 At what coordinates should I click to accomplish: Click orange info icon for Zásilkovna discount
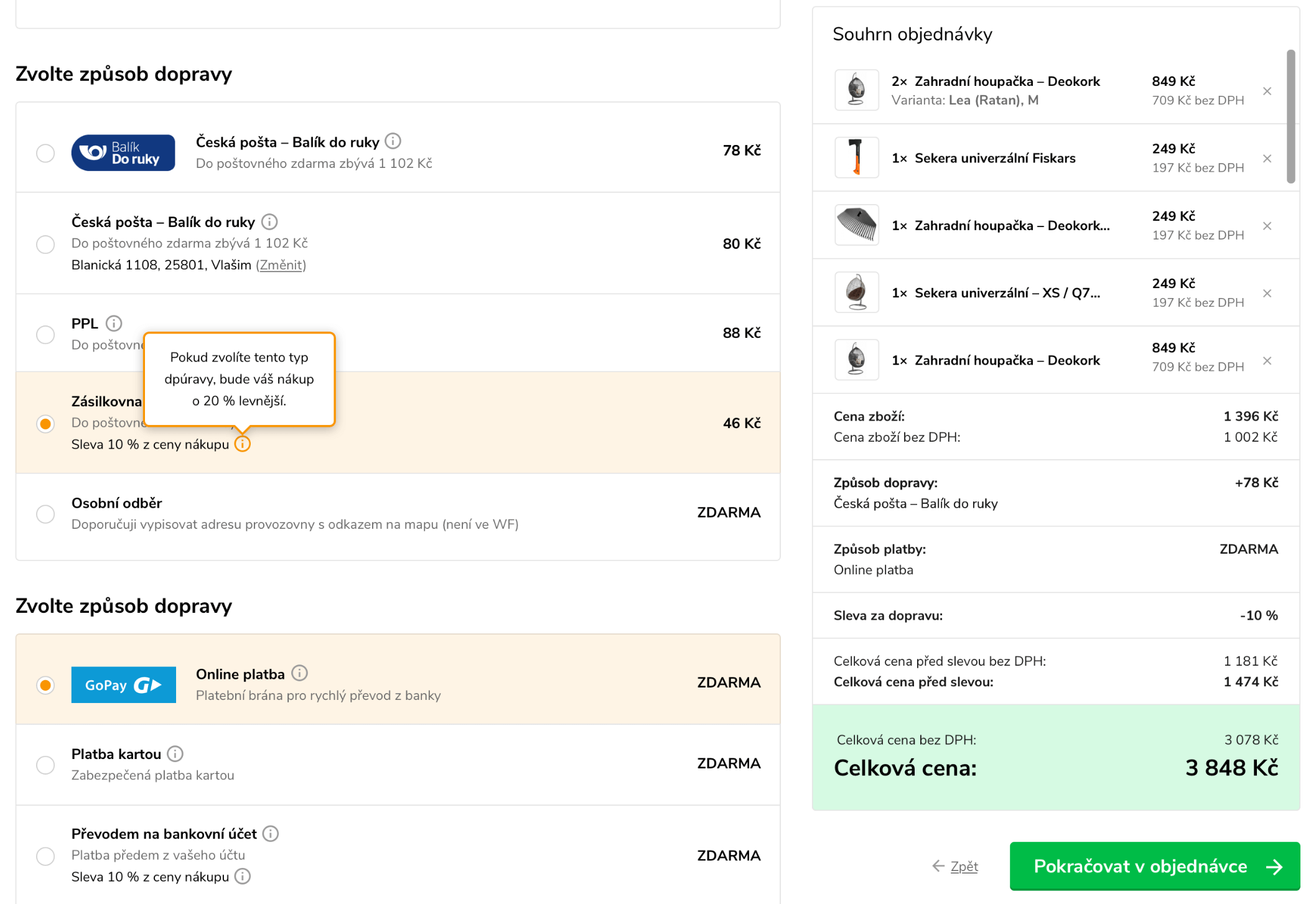point(243,444)
